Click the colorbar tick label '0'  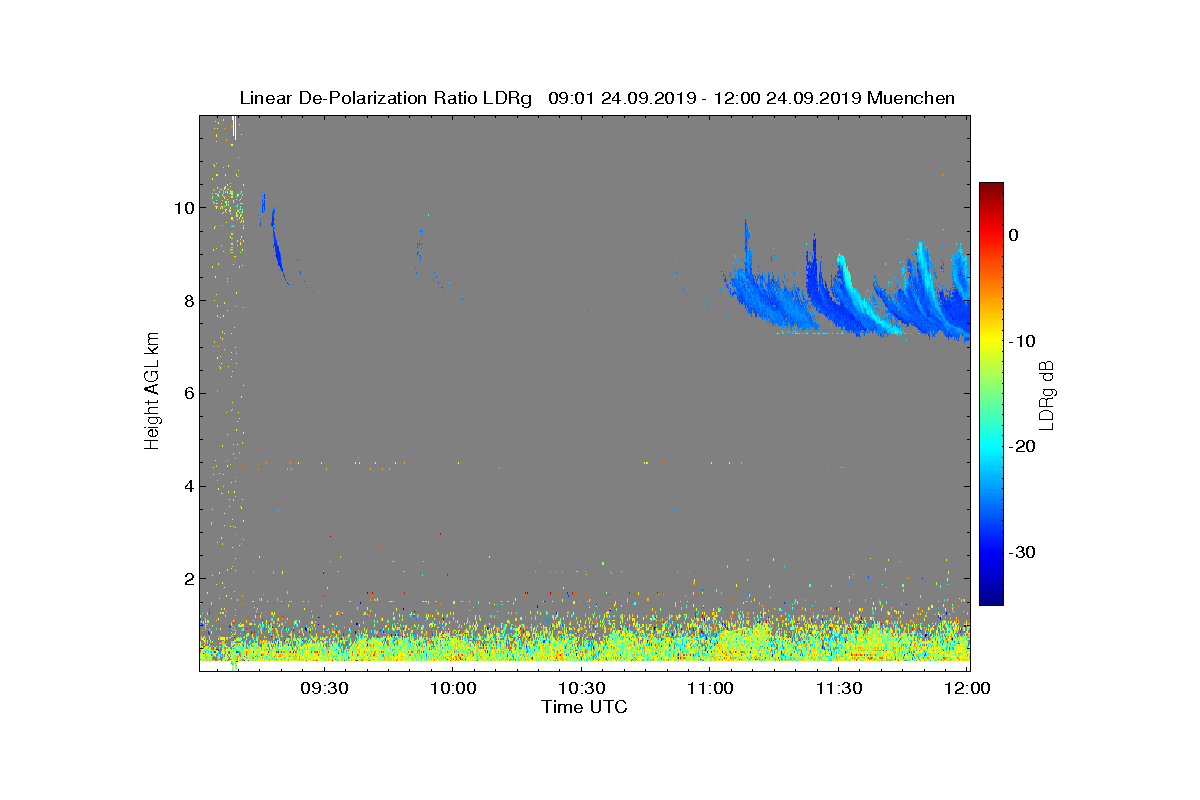pyautogui.click(x=1013, y=235)
